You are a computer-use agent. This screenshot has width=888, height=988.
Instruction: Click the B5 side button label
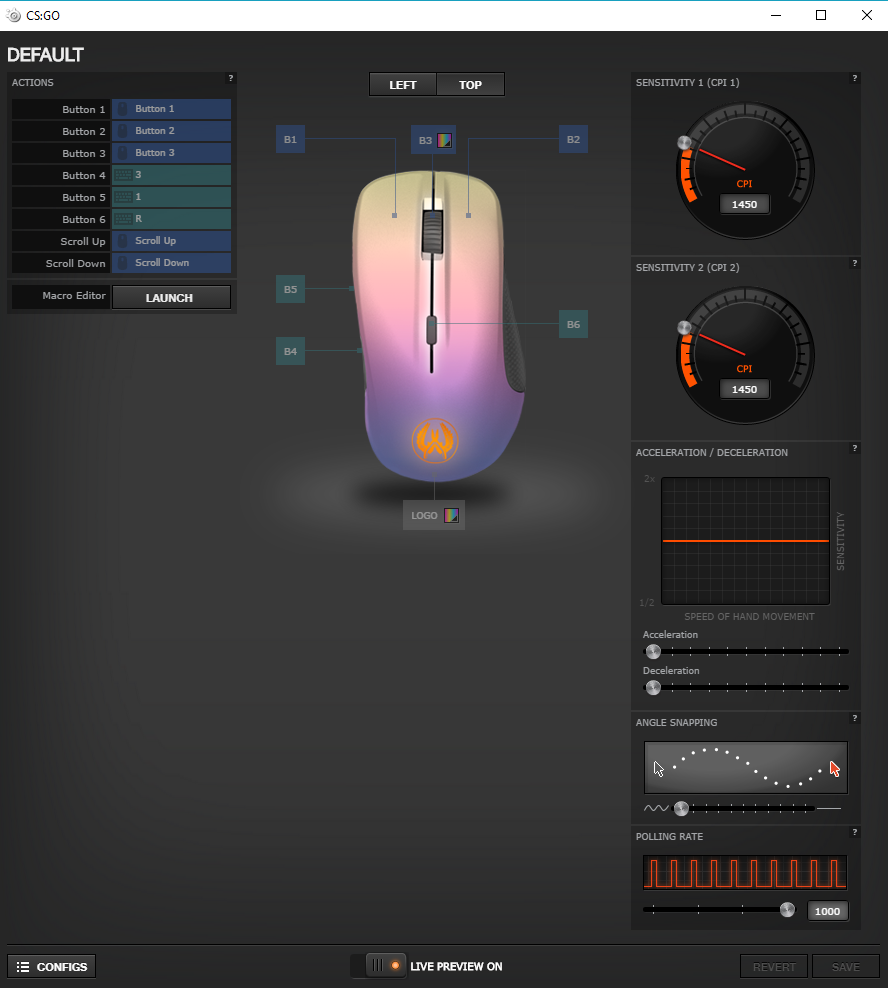(x=290, y=289)
